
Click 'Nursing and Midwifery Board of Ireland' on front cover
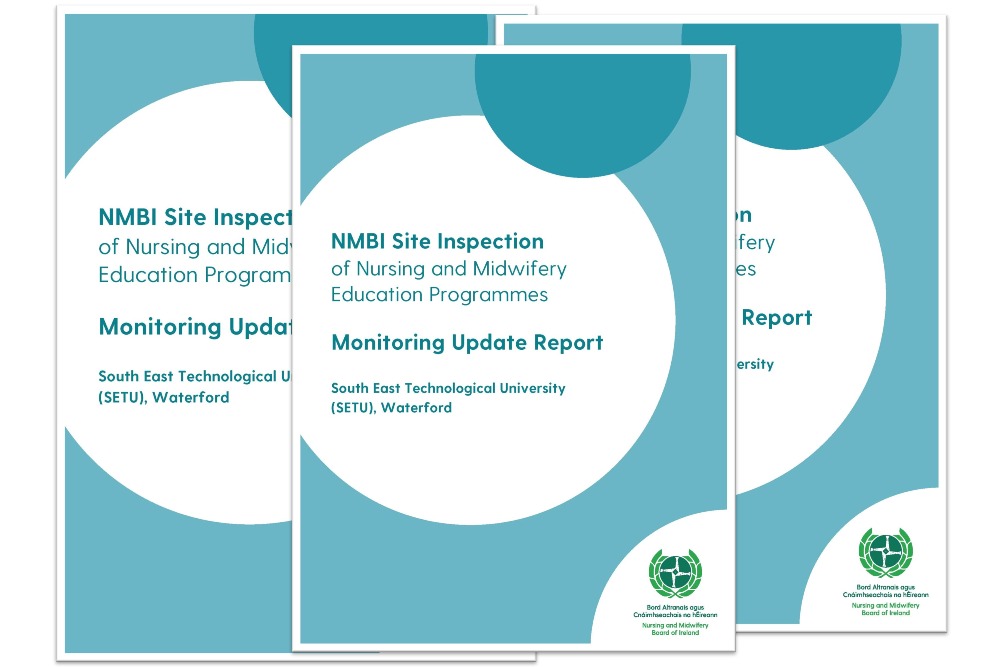(675, 629)
